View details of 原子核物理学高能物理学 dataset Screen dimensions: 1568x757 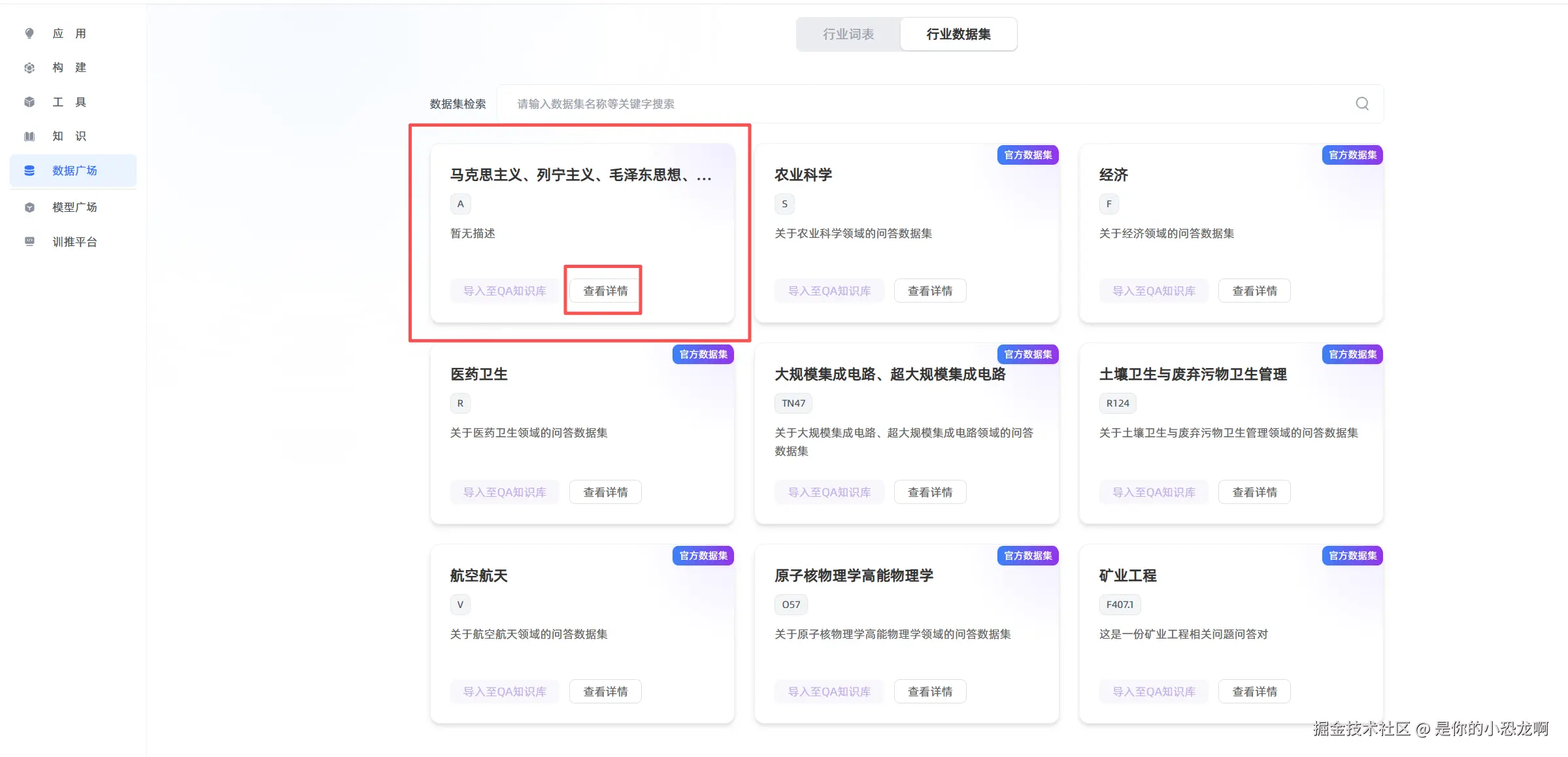929,692
